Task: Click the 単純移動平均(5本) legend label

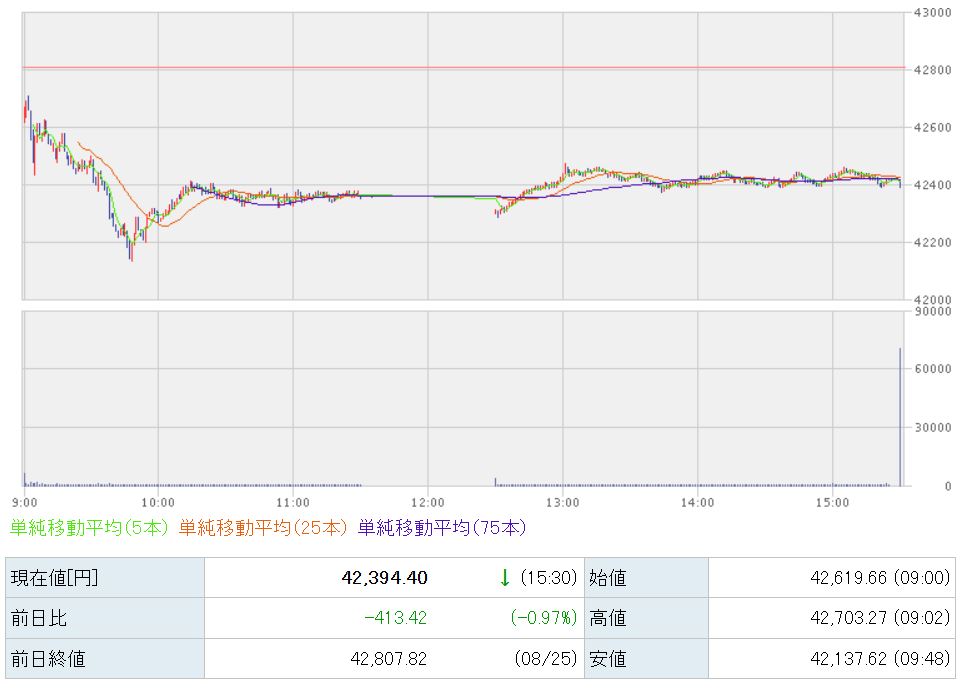Action: click(x=89, y=528)
